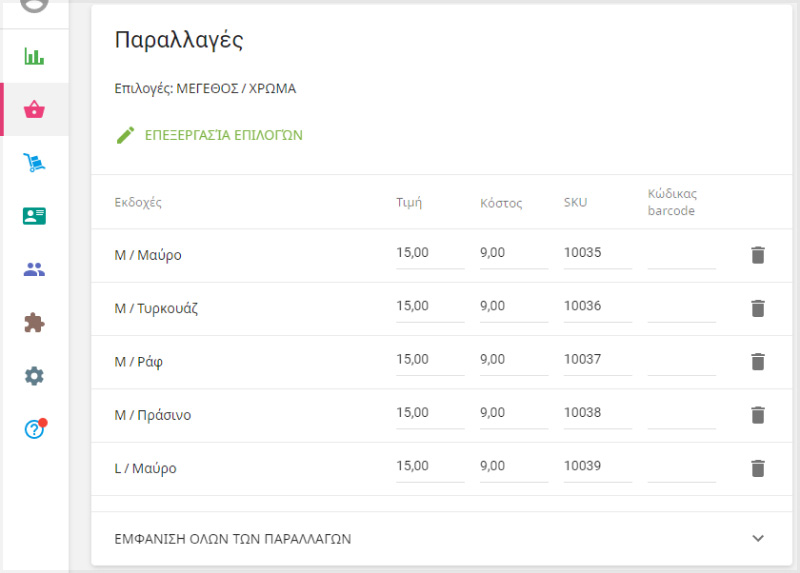Viewport: 800px width, 573px height.
Task: Edit price field of M / Πράσινο
Action: (430, 414)
